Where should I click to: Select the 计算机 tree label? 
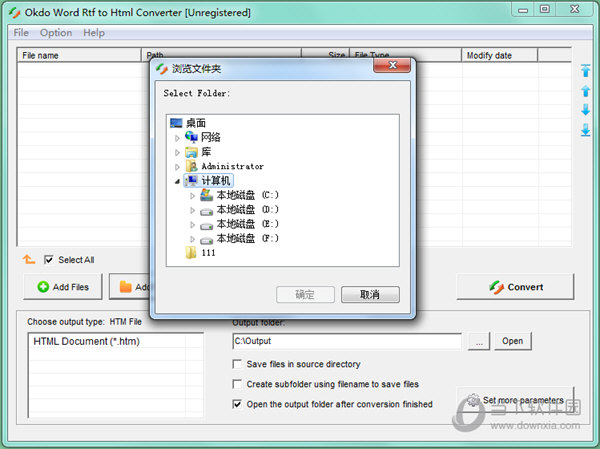216,180
